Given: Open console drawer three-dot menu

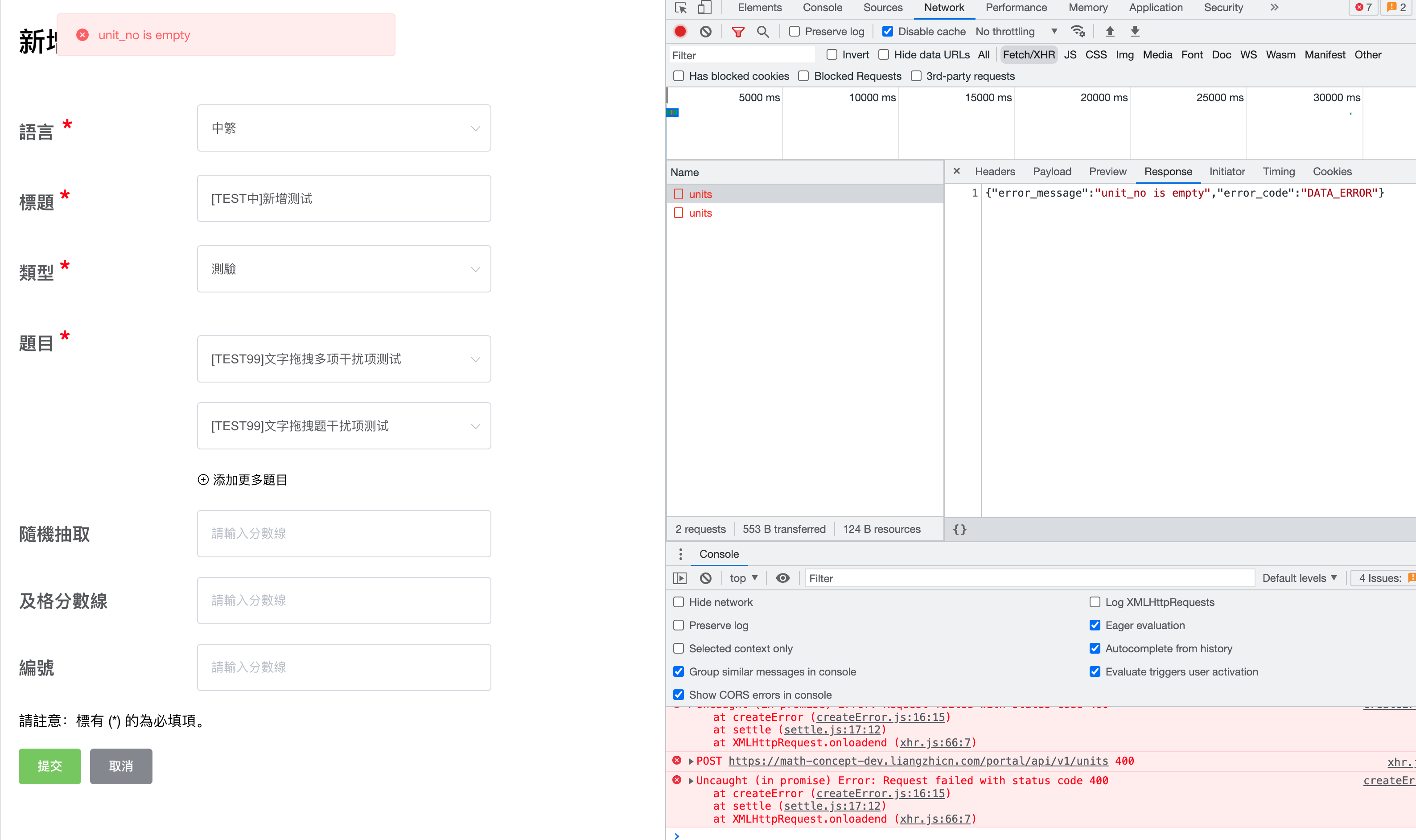Looking at the screenshot, I should pos(680,554).
